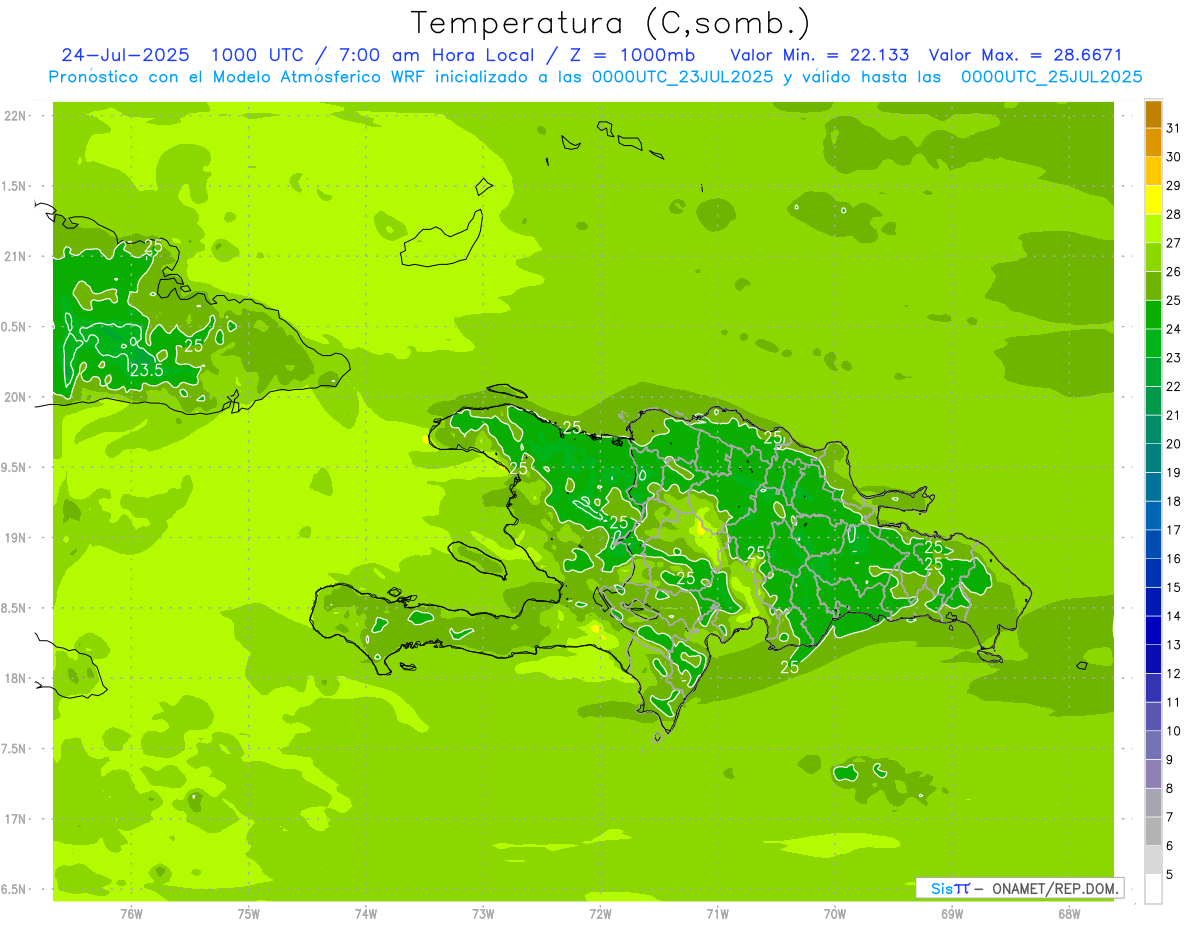Image resolution: width=1200 pixels, height=927 pixels.
Task: Click the legend value "5"
Action: click(1170, 875)
